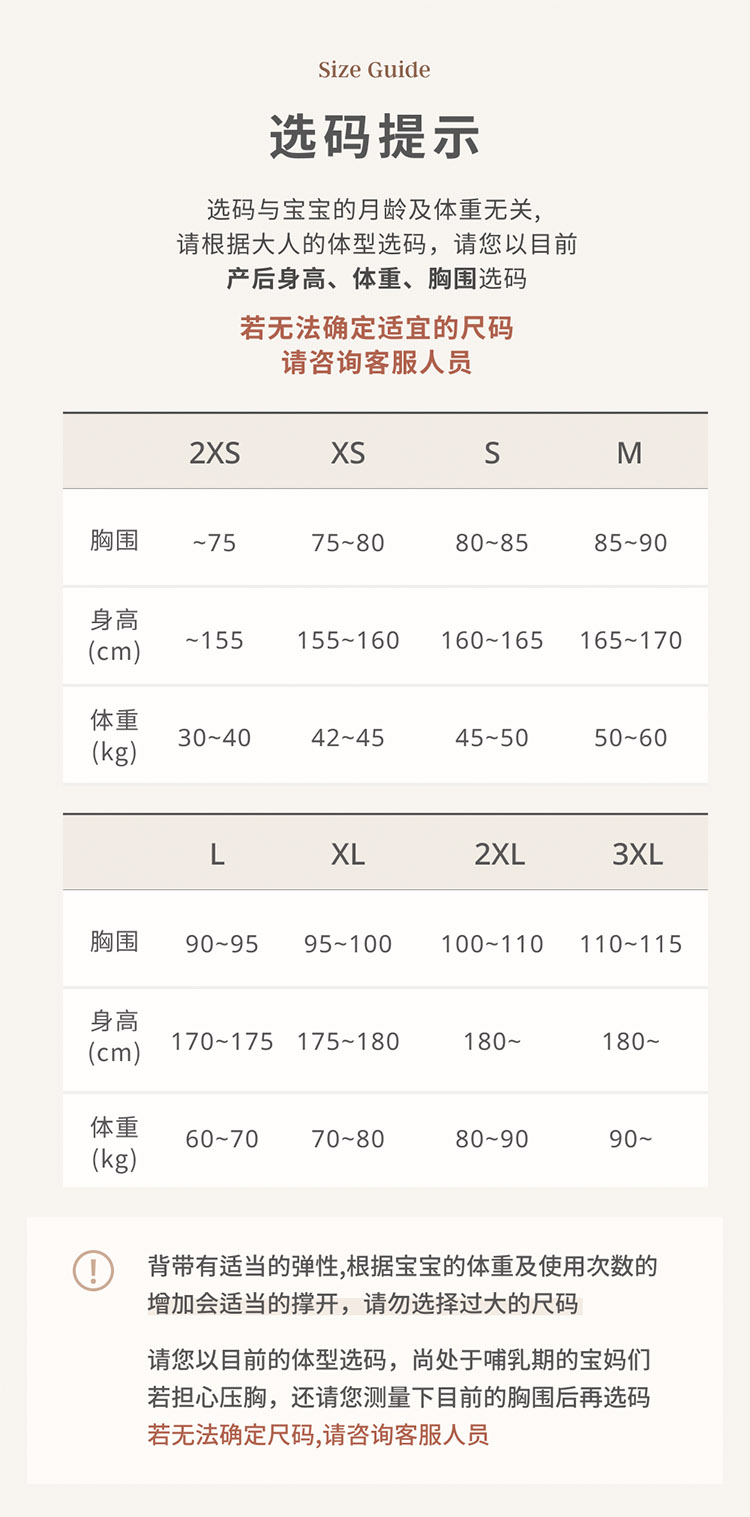Image resolution: width=750 pixels, height=1517 pixels.
Task: Click the 85~90 bust cell for M
Action: pos(630,543)
